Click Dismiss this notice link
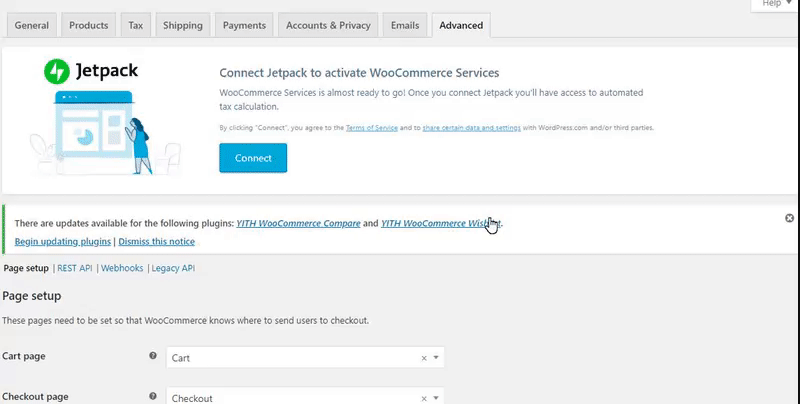This screenshot has height=404, width=800. (x=157, y=242)
